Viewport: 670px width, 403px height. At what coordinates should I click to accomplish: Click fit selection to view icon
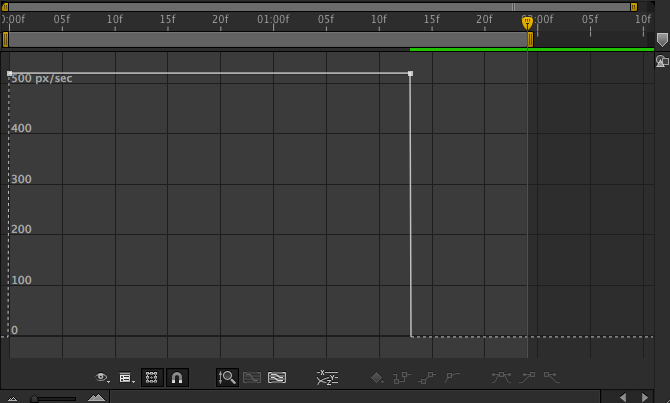point(252,377)
